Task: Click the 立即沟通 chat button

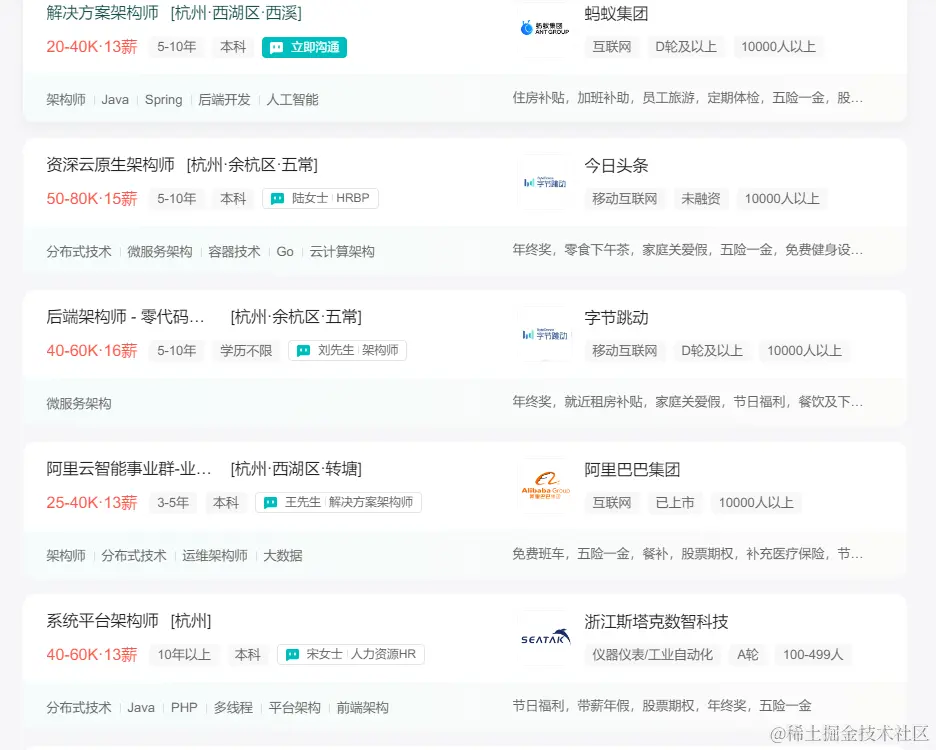Action: (x=304, y=47)
